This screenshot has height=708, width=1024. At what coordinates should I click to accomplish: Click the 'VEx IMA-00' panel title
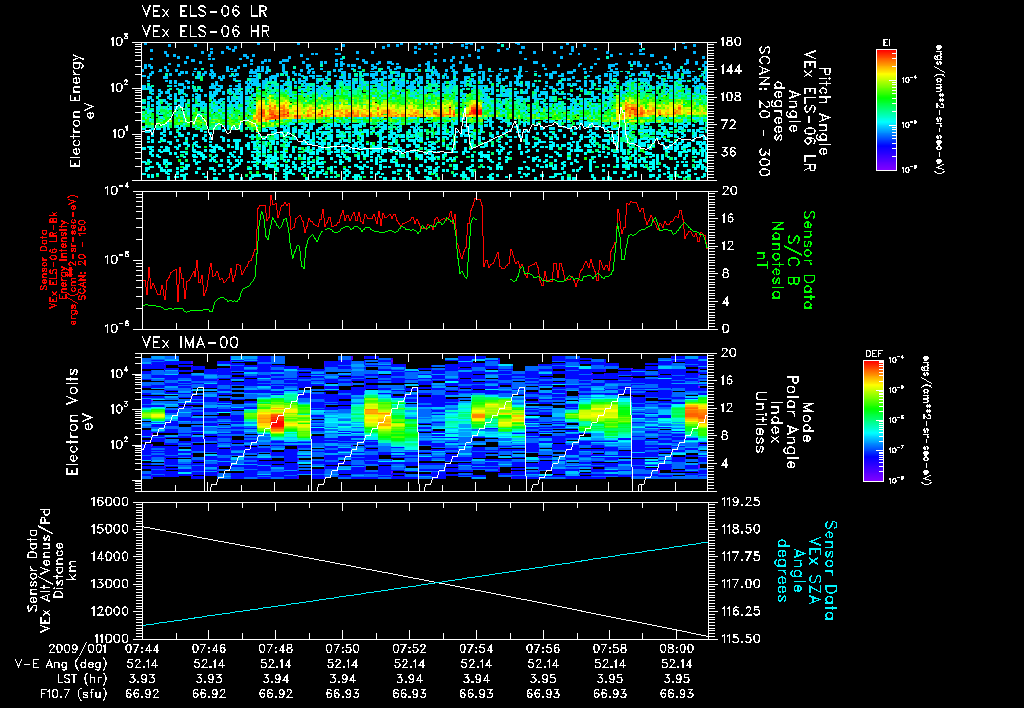coord(190,342)
